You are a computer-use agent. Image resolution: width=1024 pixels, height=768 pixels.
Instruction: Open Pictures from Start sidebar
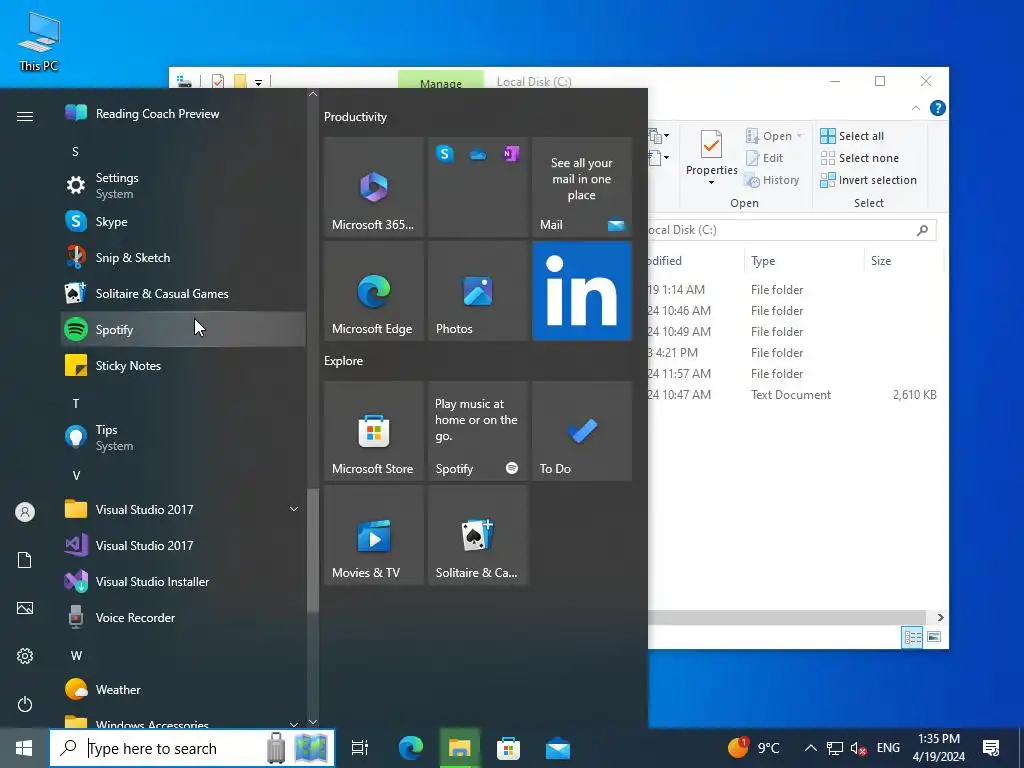click(25, 608)
